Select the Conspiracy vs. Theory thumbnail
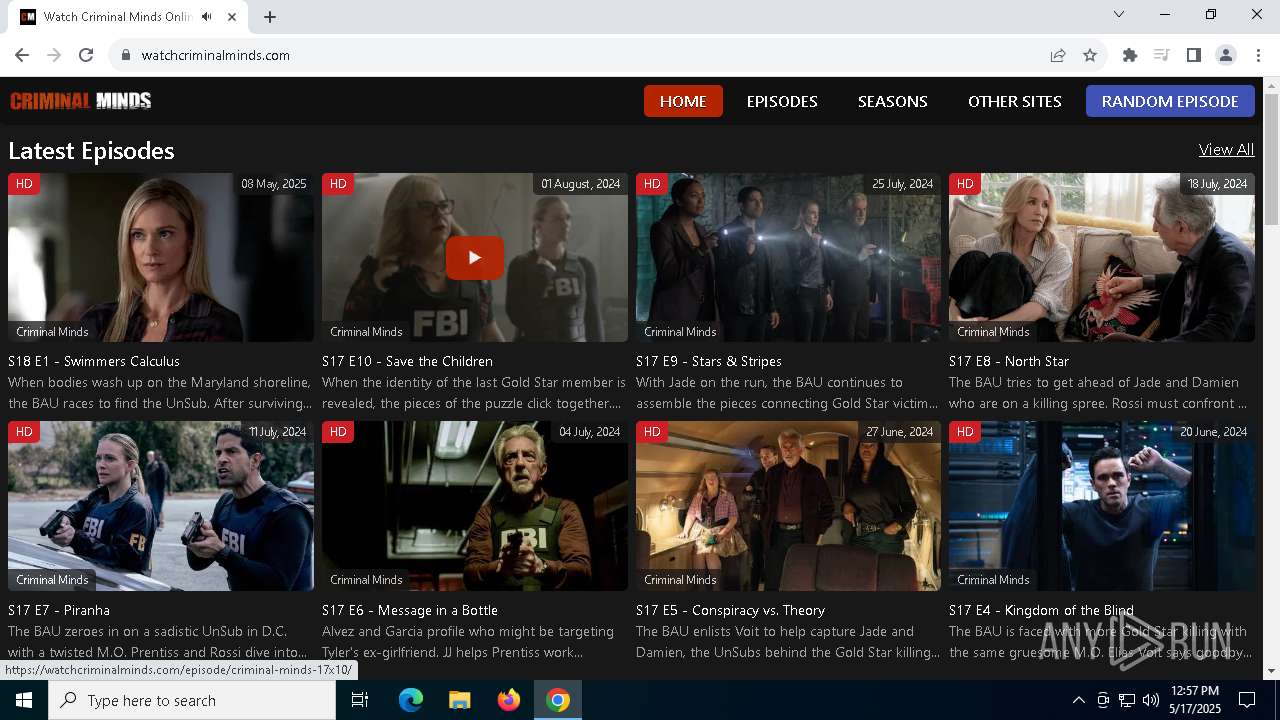The width and height of the screenshot is (1280, 720). point(788,506)
